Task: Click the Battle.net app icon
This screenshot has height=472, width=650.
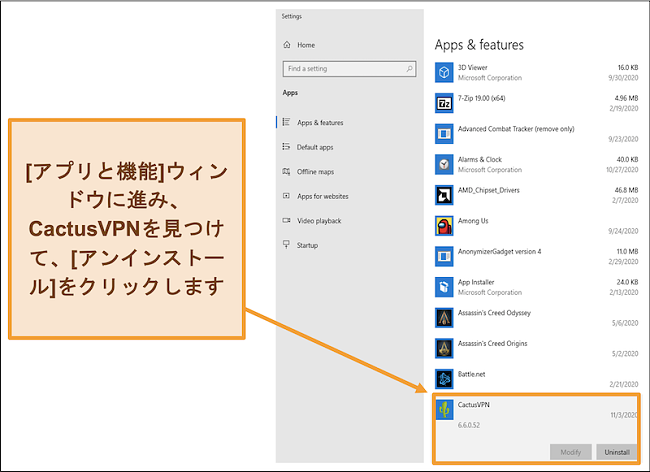Action: pyautogui.click(x=444, y=379)
